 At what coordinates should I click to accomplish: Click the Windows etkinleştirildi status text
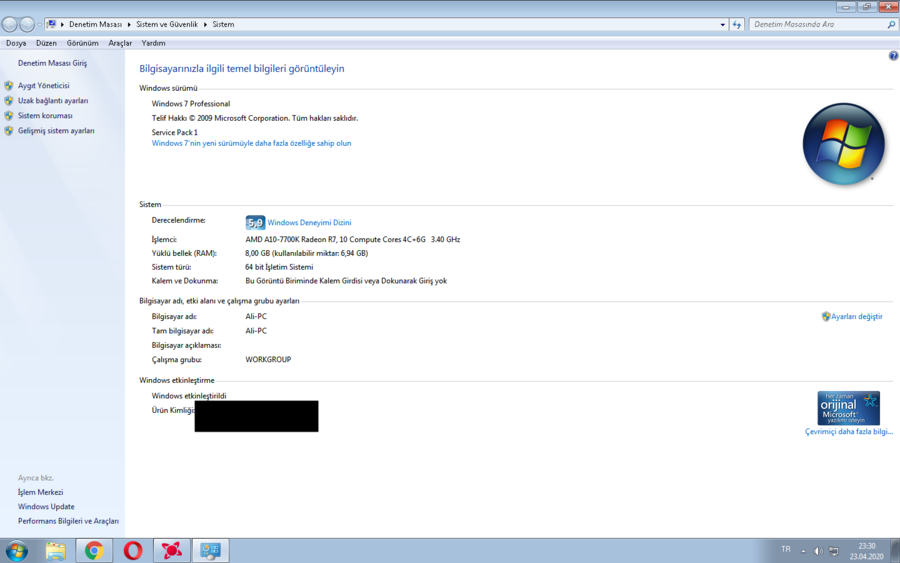189,396
